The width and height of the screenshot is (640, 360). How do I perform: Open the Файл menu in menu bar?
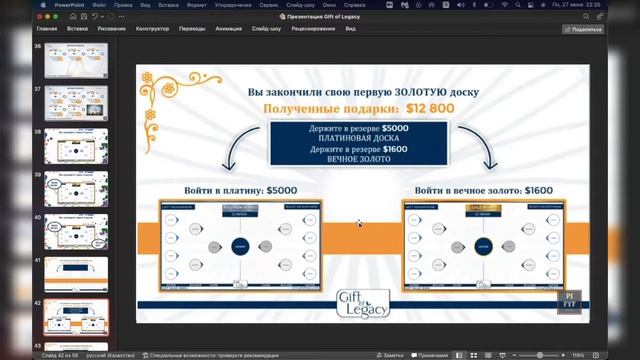pos(99,5)
